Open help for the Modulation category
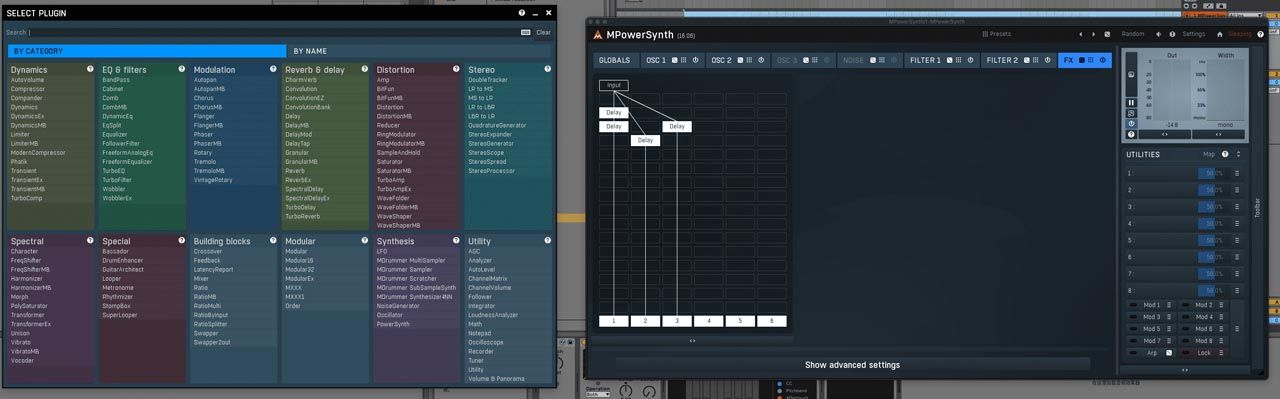 tap(272, 70)
